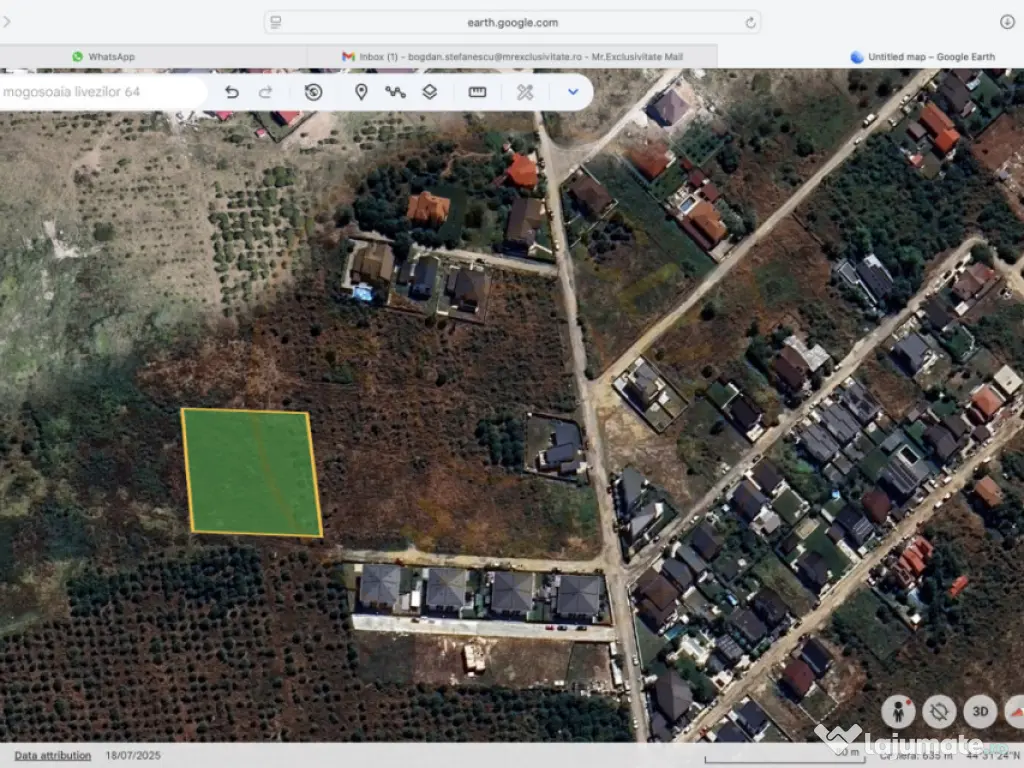Click the crossed tools icon in toolbar
Screen dimensions: 1024x768
pyautogui.click(x=525, y=92)
